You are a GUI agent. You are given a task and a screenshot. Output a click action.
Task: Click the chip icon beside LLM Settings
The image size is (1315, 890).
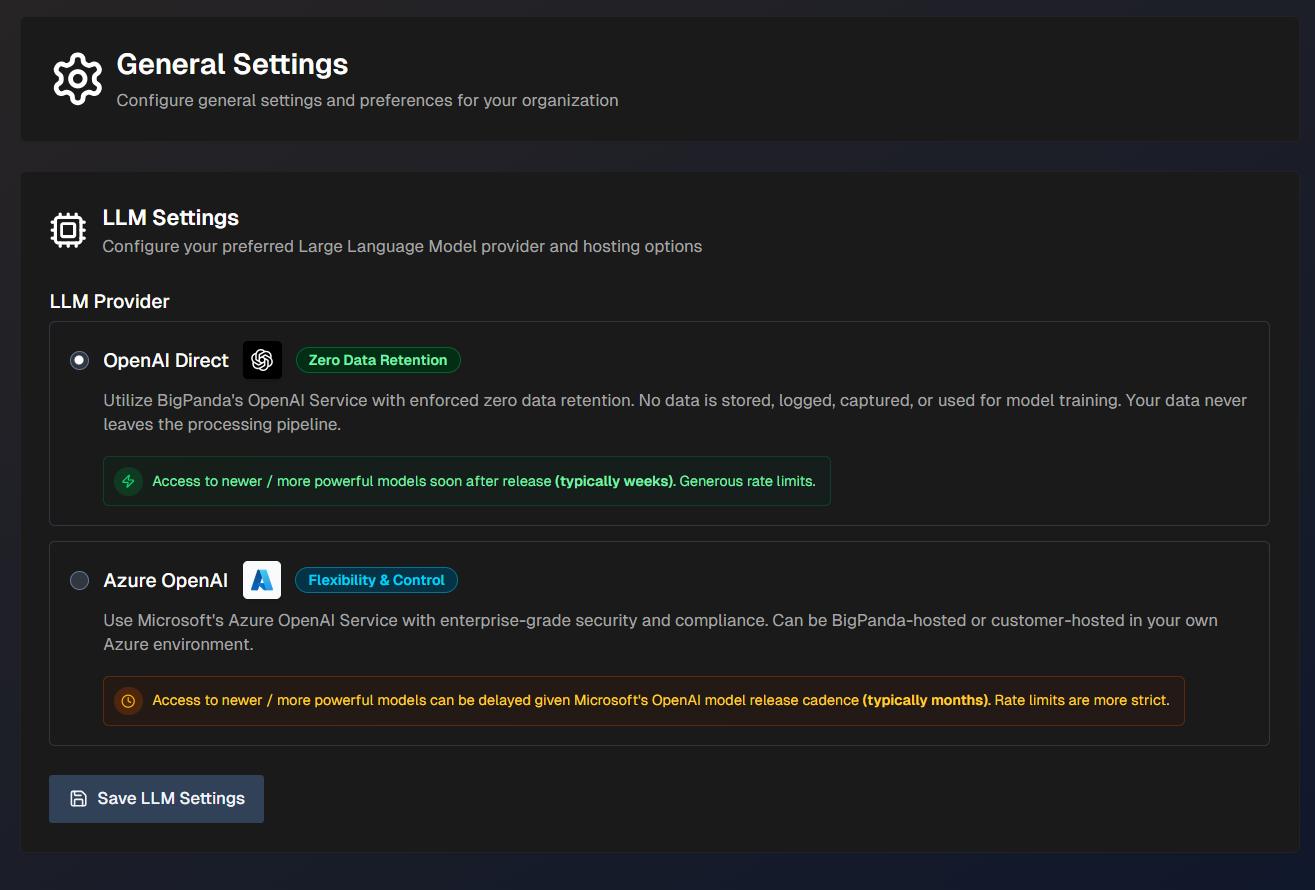pyautogui.click(x=67, y=230)
